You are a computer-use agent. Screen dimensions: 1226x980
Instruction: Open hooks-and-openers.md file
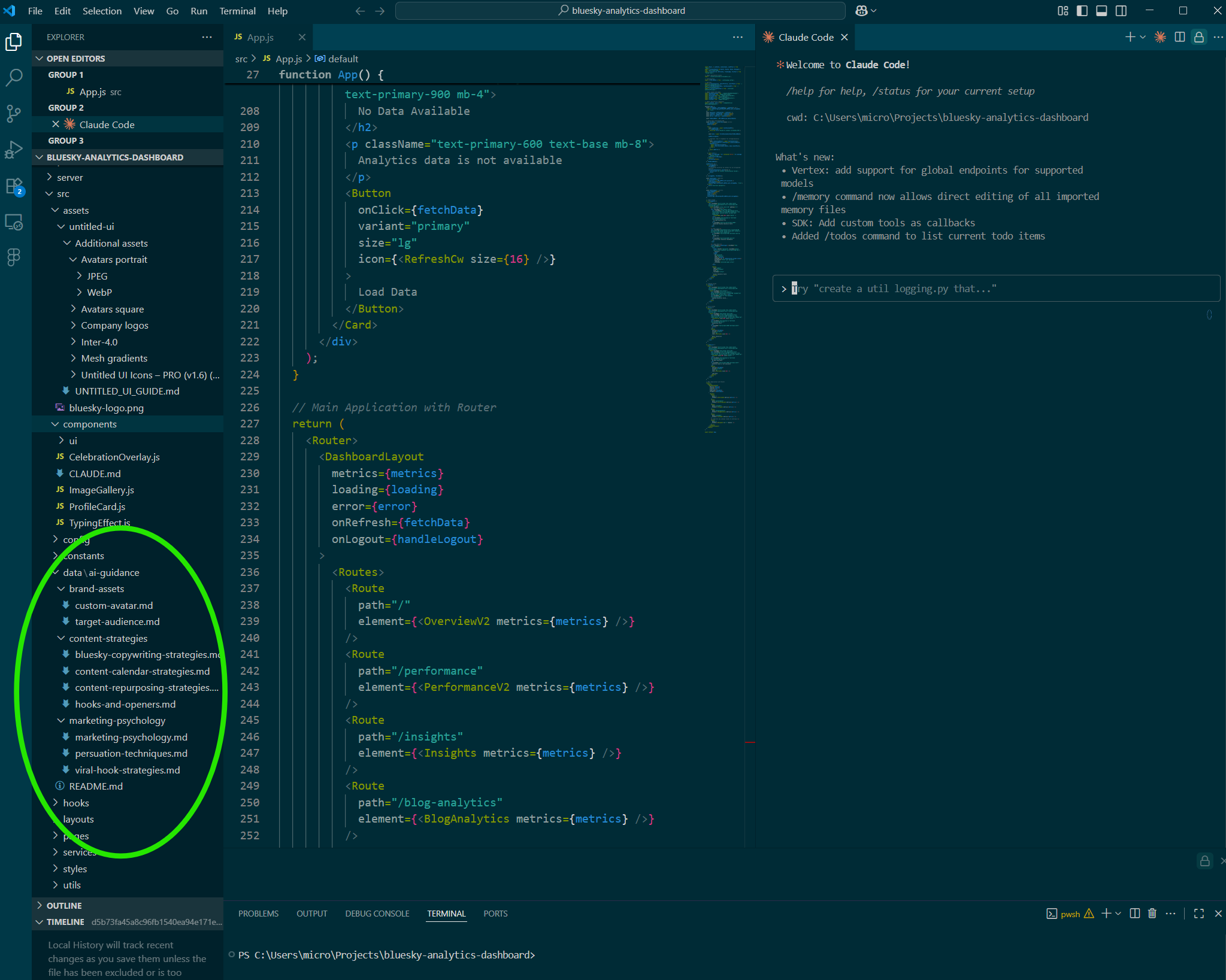coord(125,704)
